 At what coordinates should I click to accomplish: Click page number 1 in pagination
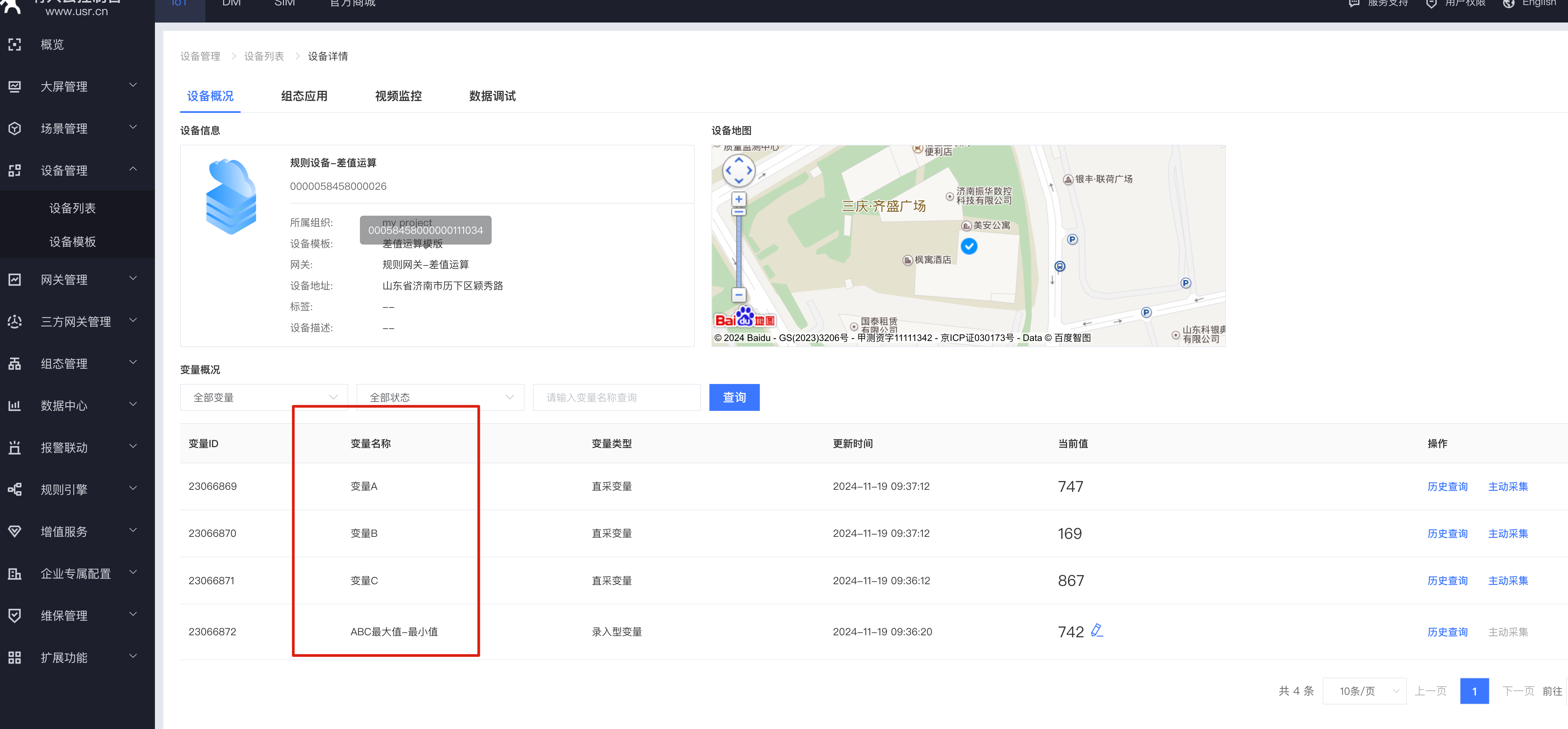click(x=1474, y=691)
